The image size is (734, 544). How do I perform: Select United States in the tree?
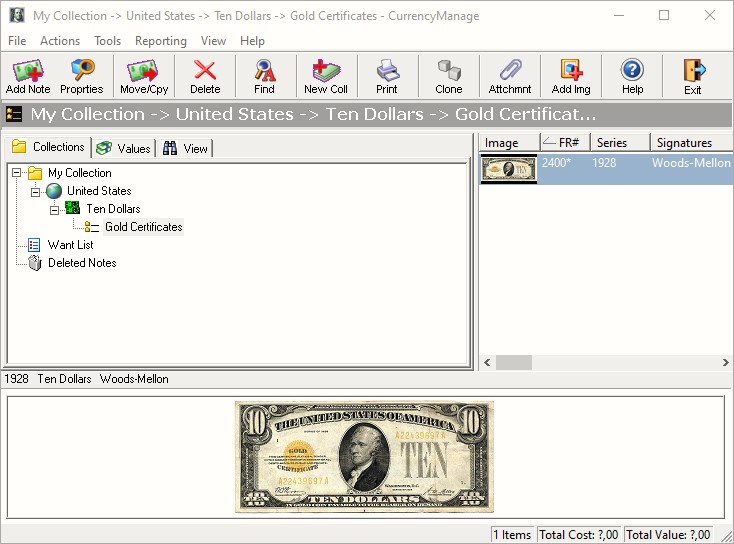[x=99, y=191]
